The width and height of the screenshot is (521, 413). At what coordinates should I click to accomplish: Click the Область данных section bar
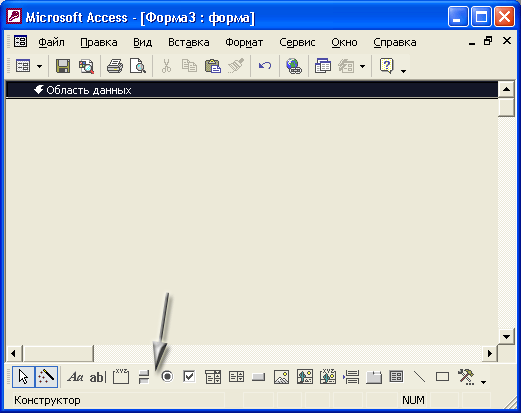[252, 90]
